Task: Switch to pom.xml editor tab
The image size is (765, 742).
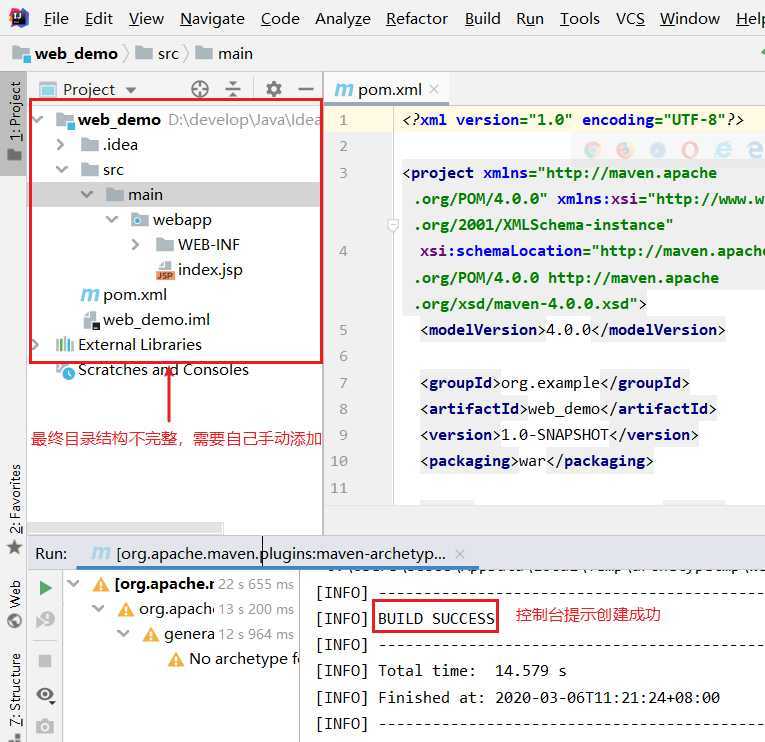Action: [x=389, y=89]
